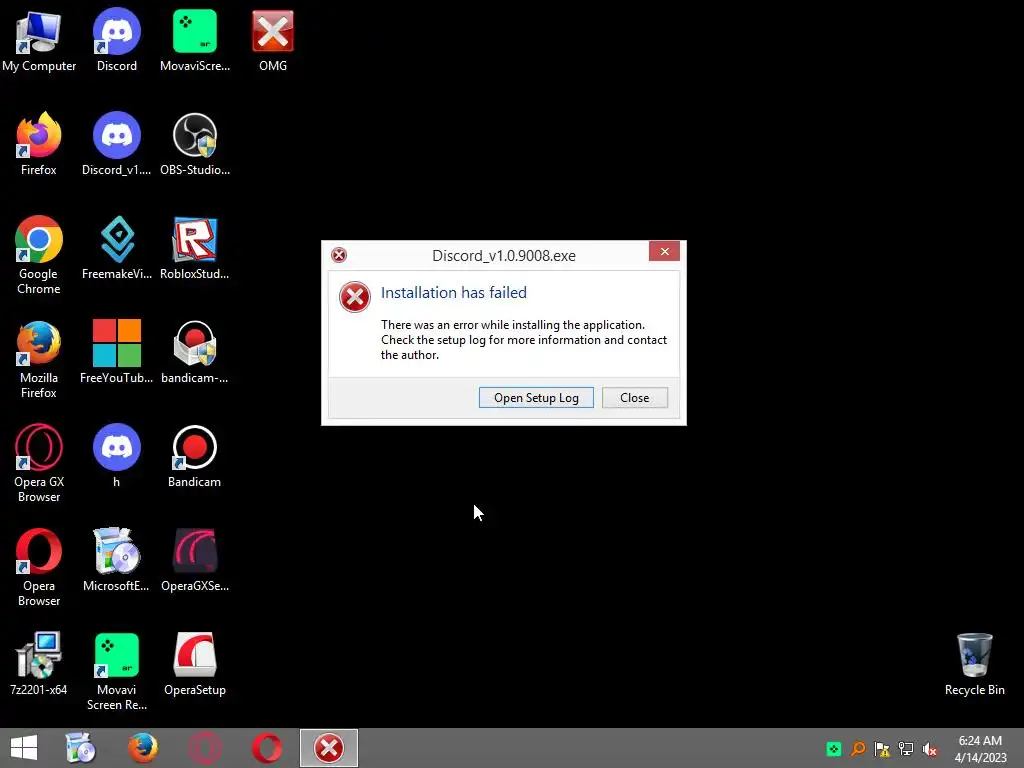
Task: Click the Discord_v1.0.9008.exe title bar text
Action: (504, 255)
